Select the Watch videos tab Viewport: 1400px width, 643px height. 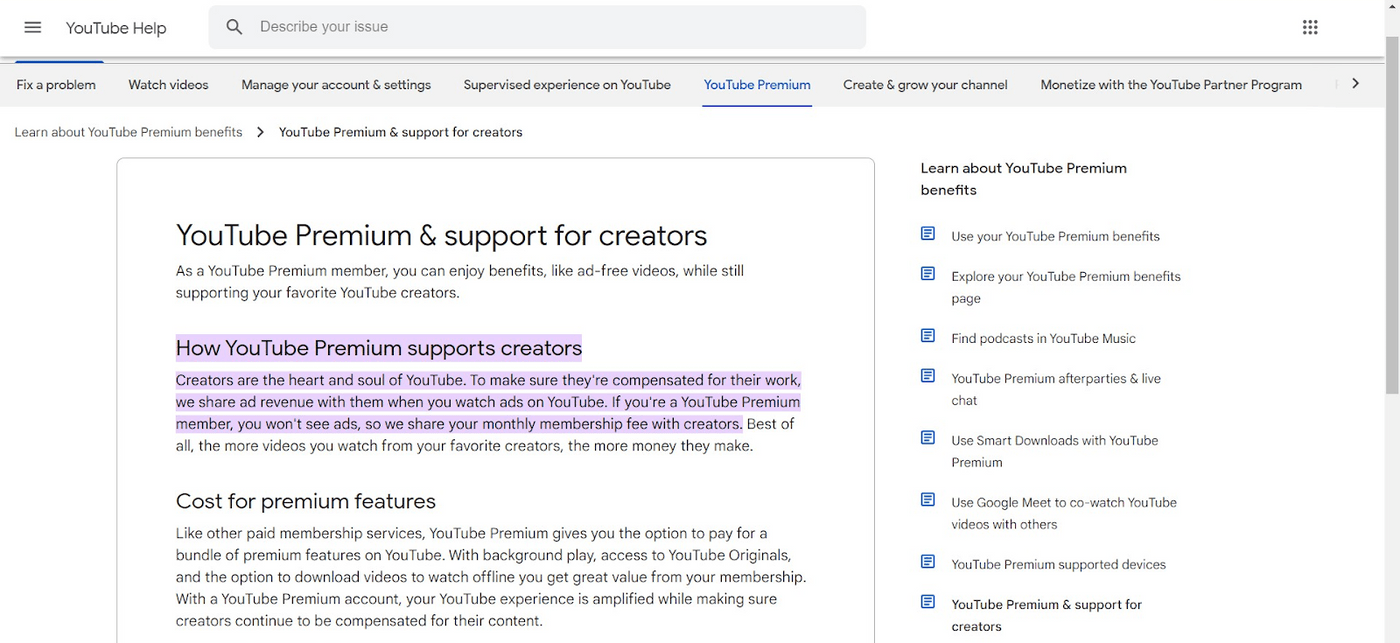(168, 85)
